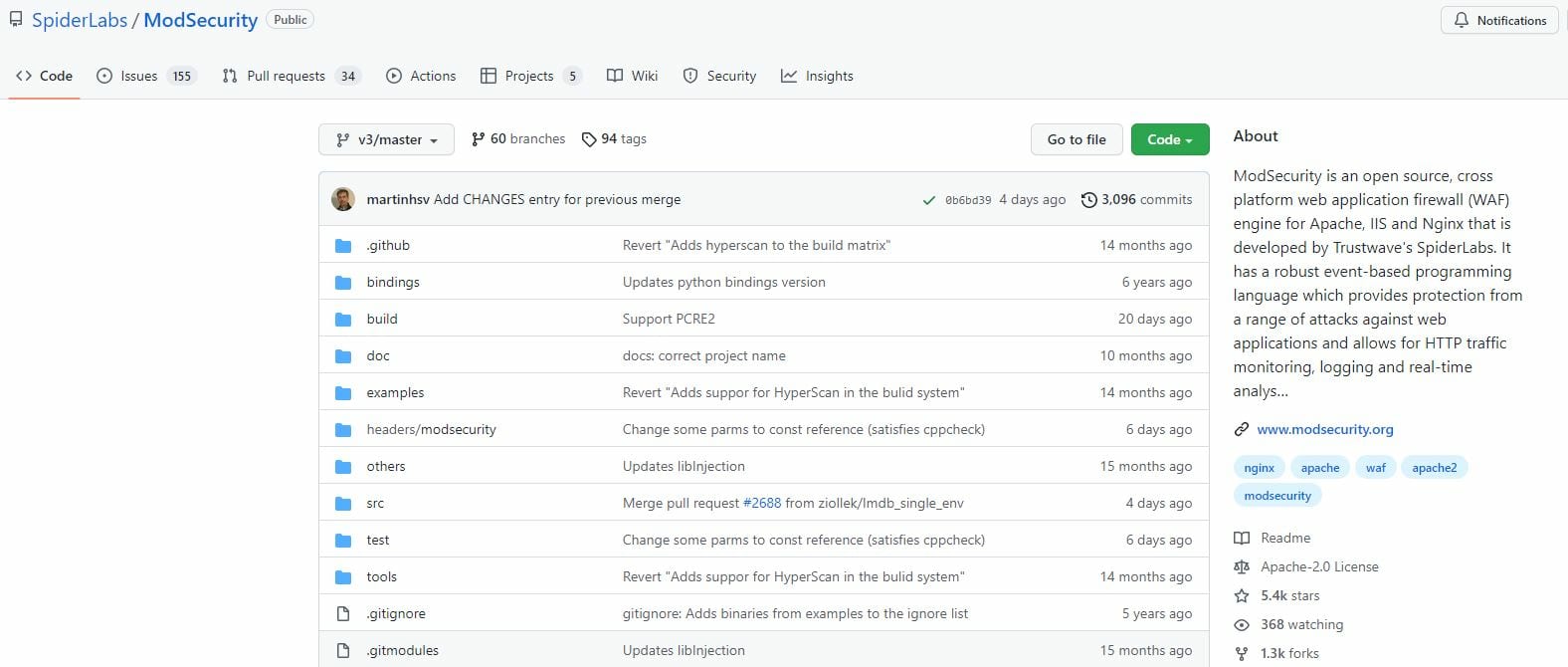The height and width of the screenshot is (667, 1568).
Task: Select the modsecurity topic tag
Action: point(1277,496)
